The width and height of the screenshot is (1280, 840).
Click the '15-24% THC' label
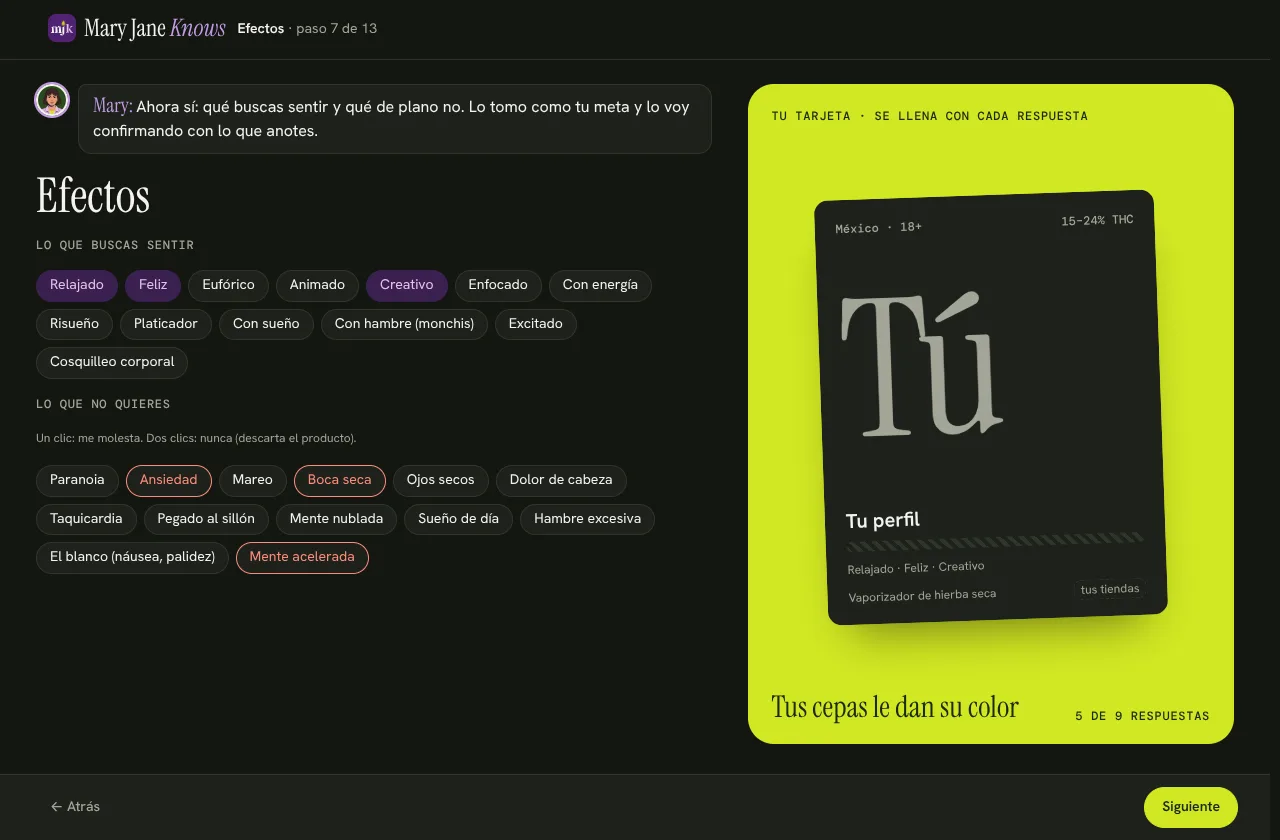pyautogui.click(x=1097, y=220)
